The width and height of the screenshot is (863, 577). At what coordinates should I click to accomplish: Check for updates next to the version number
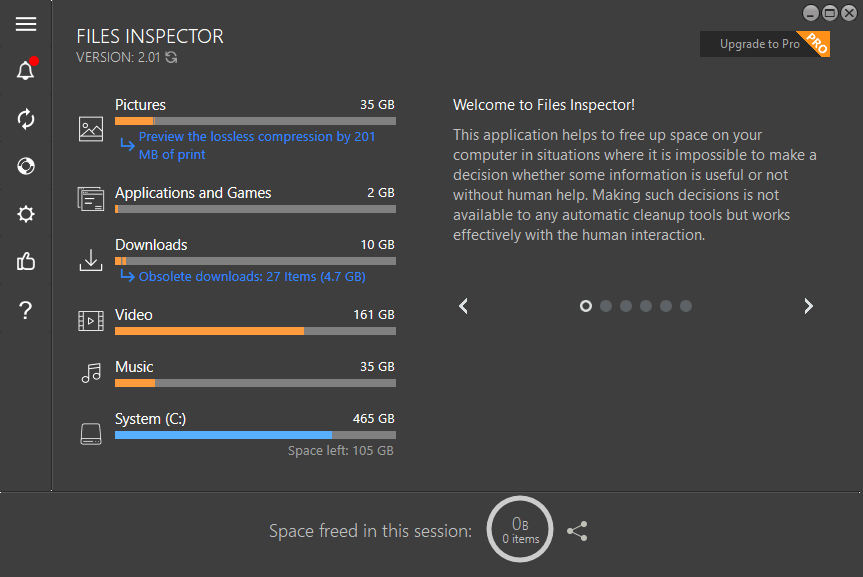coord(172,58)
